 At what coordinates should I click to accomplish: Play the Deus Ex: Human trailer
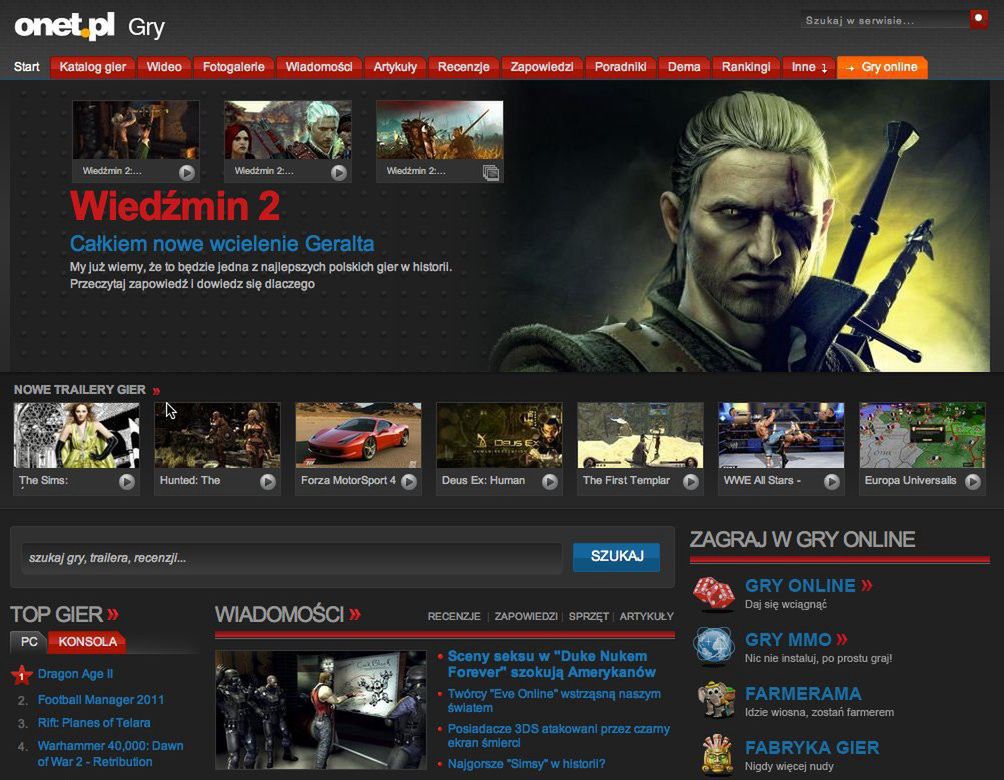tap(549, 482)
